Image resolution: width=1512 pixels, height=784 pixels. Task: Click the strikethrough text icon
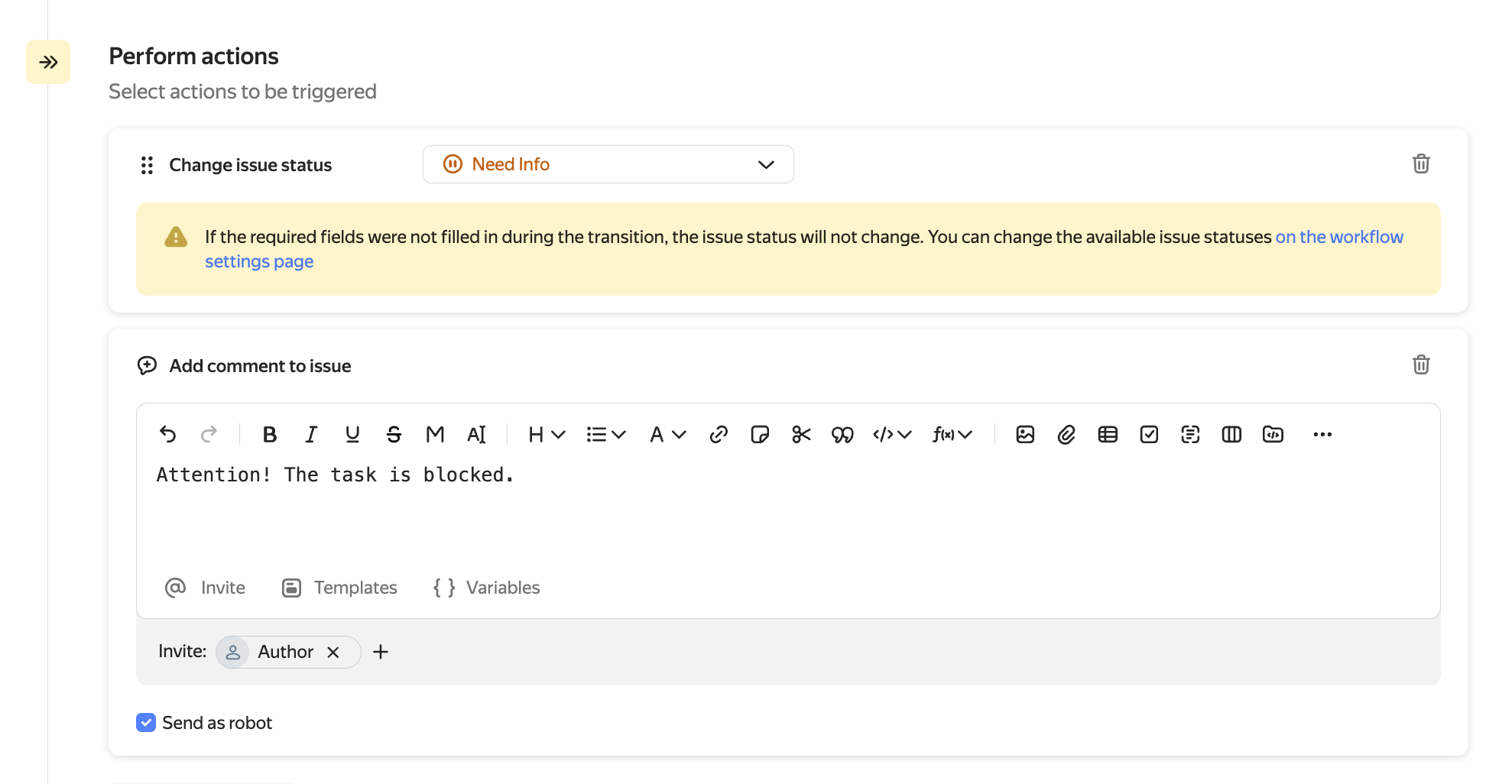(x=394, y=435)
